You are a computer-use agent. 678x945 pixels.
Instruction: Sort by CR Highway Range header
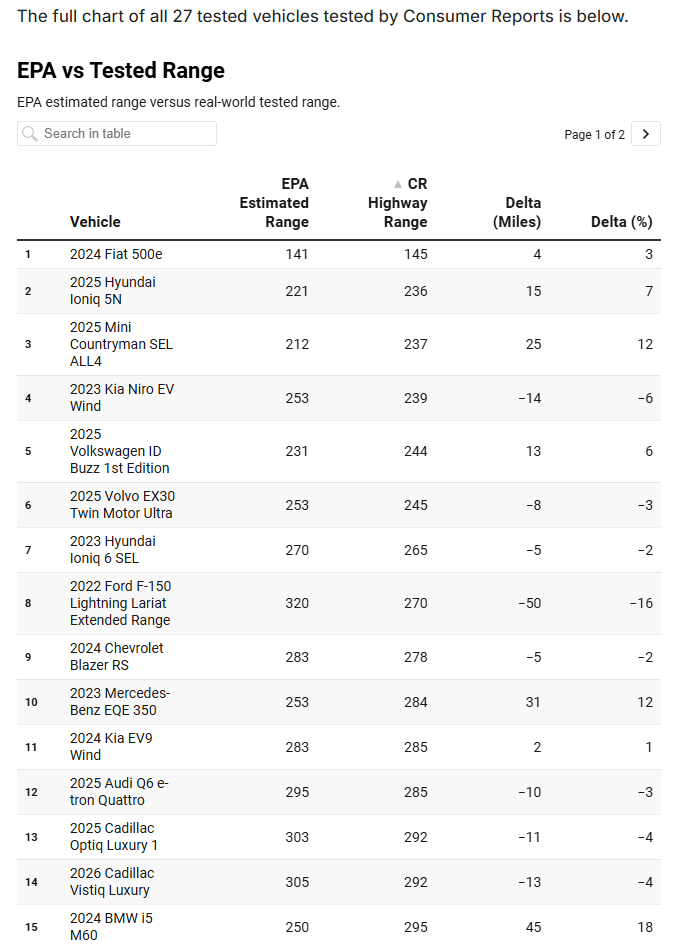(398, 203)
